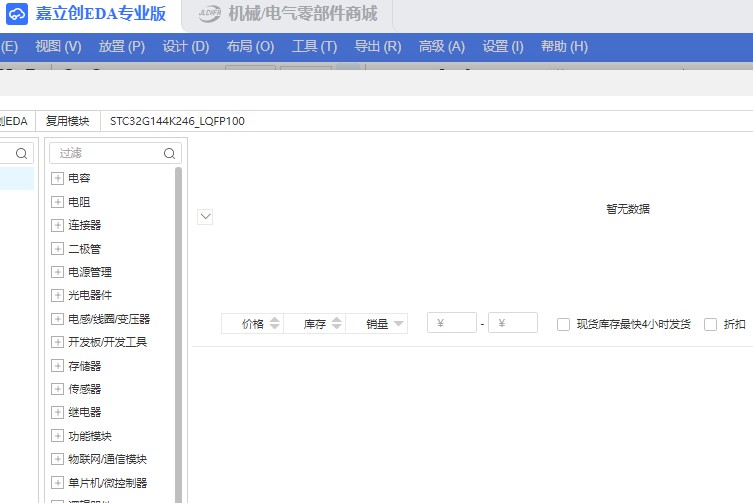Screen dimensions: 753x503
Task: Expand the 继电器 tree node
Action: coord(57,412)
